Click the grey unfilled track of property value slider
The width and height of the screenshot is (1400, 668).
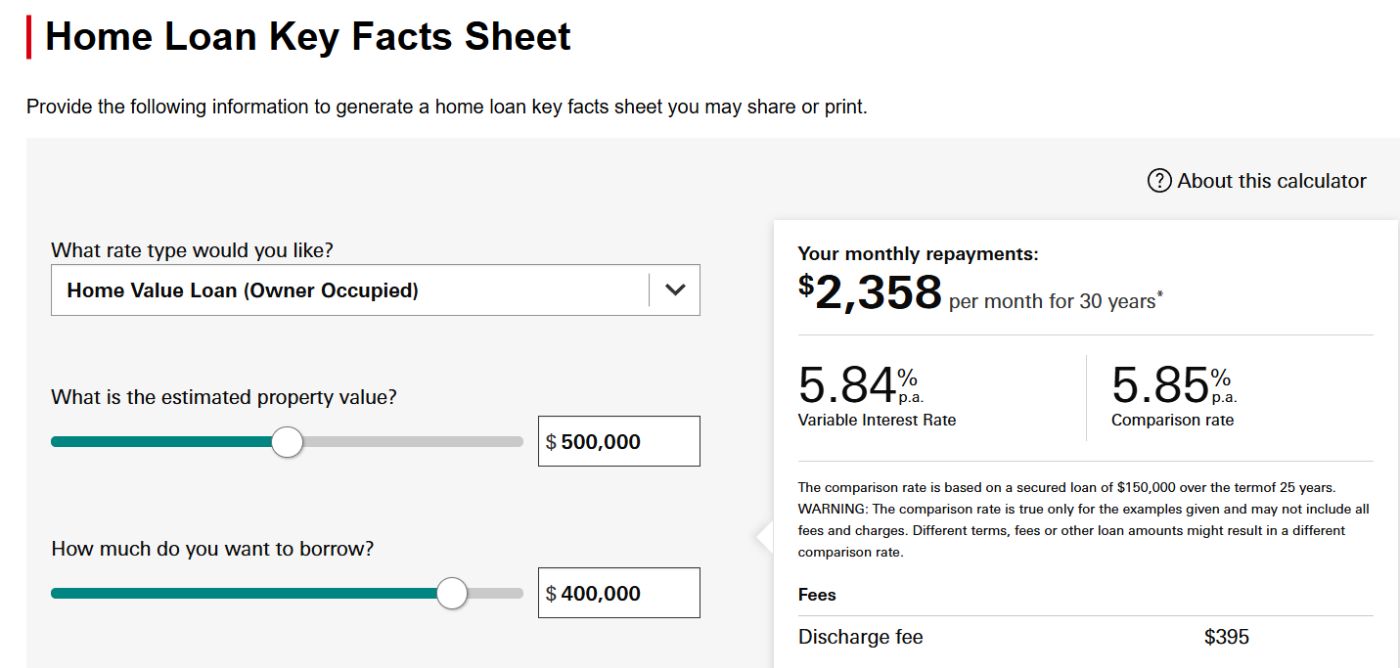click(410, 442)
